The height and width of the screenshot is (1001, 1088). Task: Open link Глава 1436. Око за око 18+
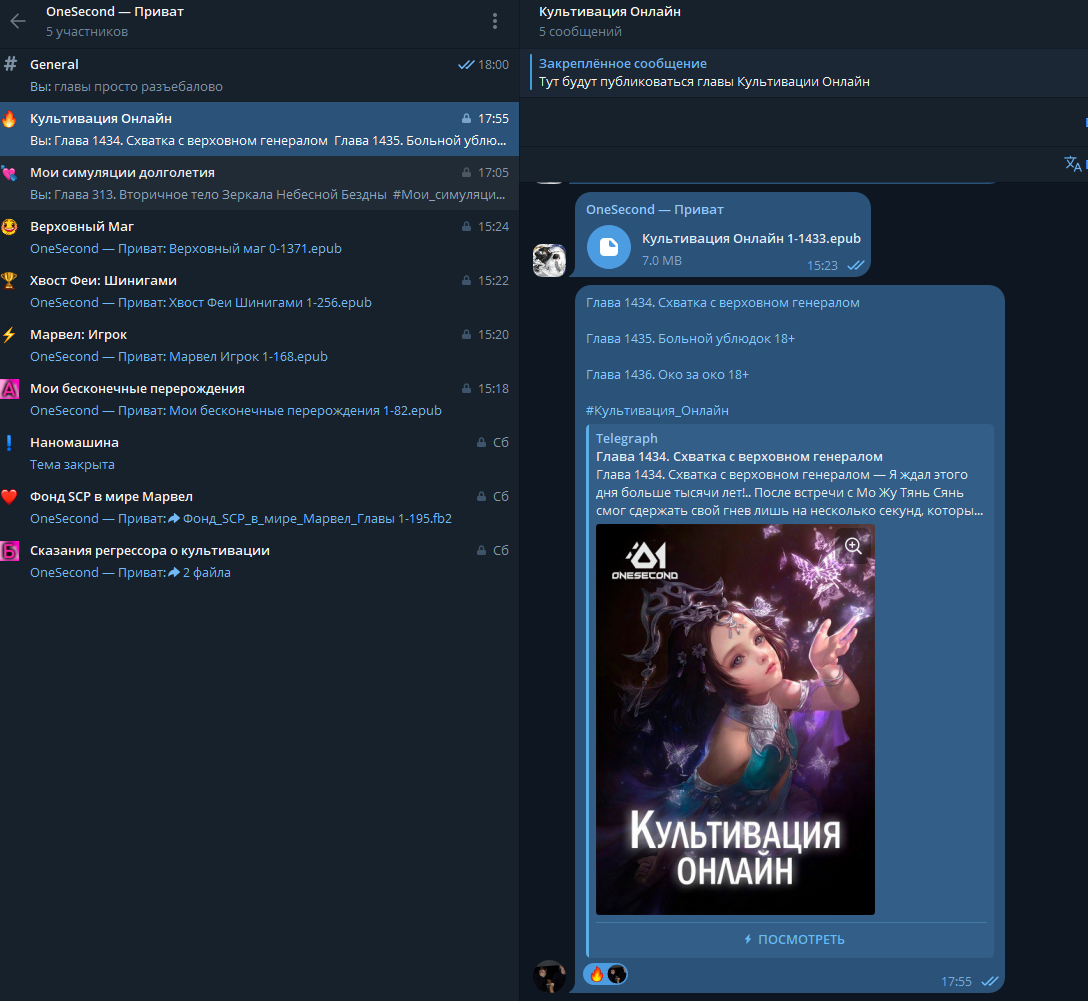667,375
